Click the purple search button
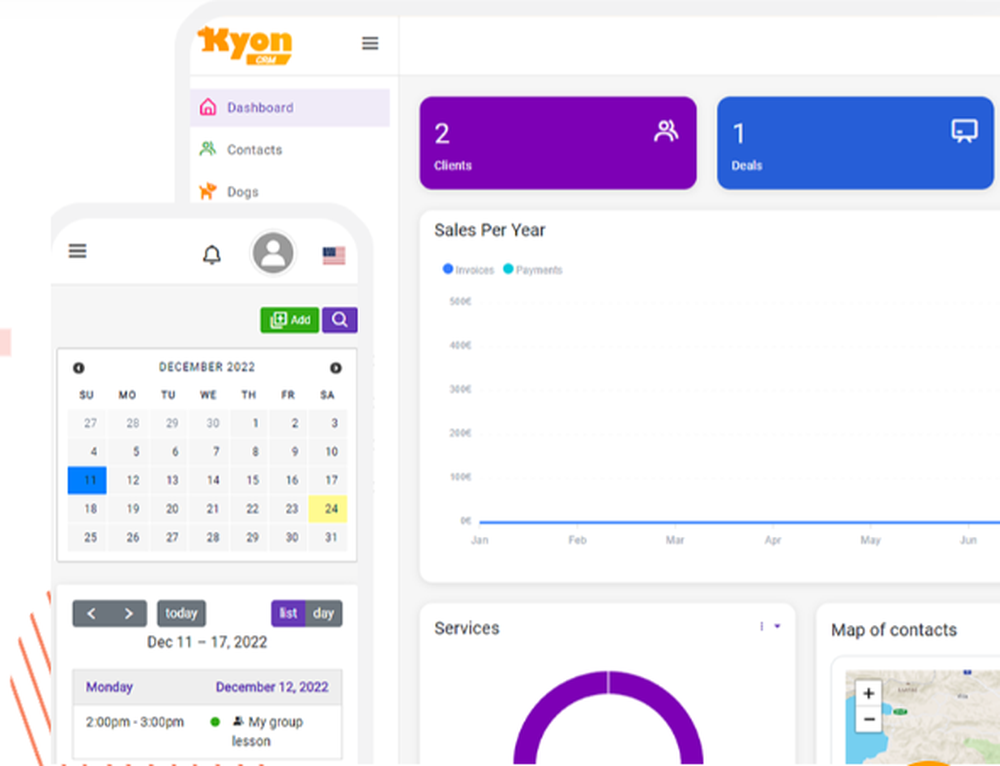Screen dimensions: 1000x766 click(339, 320)
